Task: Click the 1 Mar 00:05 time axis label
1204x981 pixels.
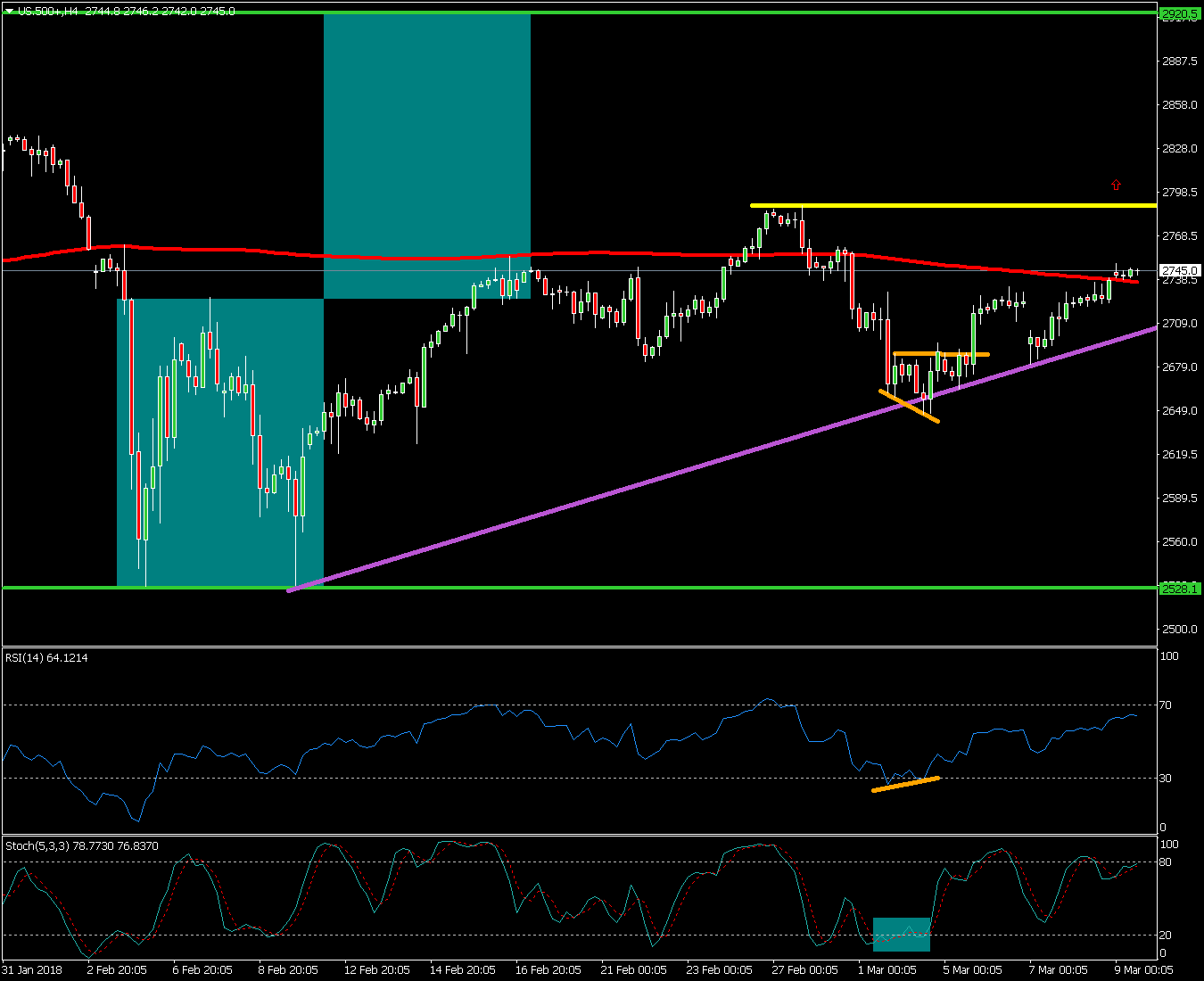Action: 887,970
